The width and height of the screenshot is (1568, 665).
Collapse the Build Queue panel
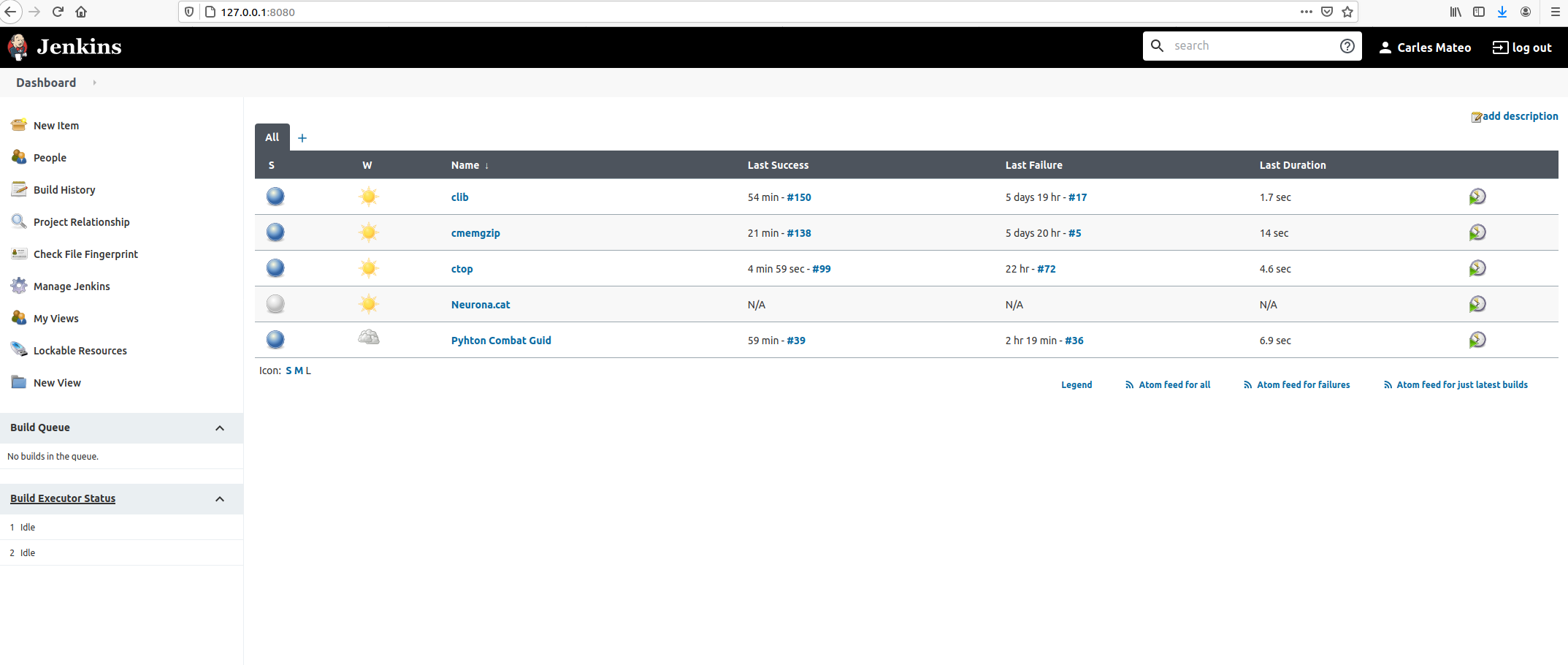tap(220, 428)
